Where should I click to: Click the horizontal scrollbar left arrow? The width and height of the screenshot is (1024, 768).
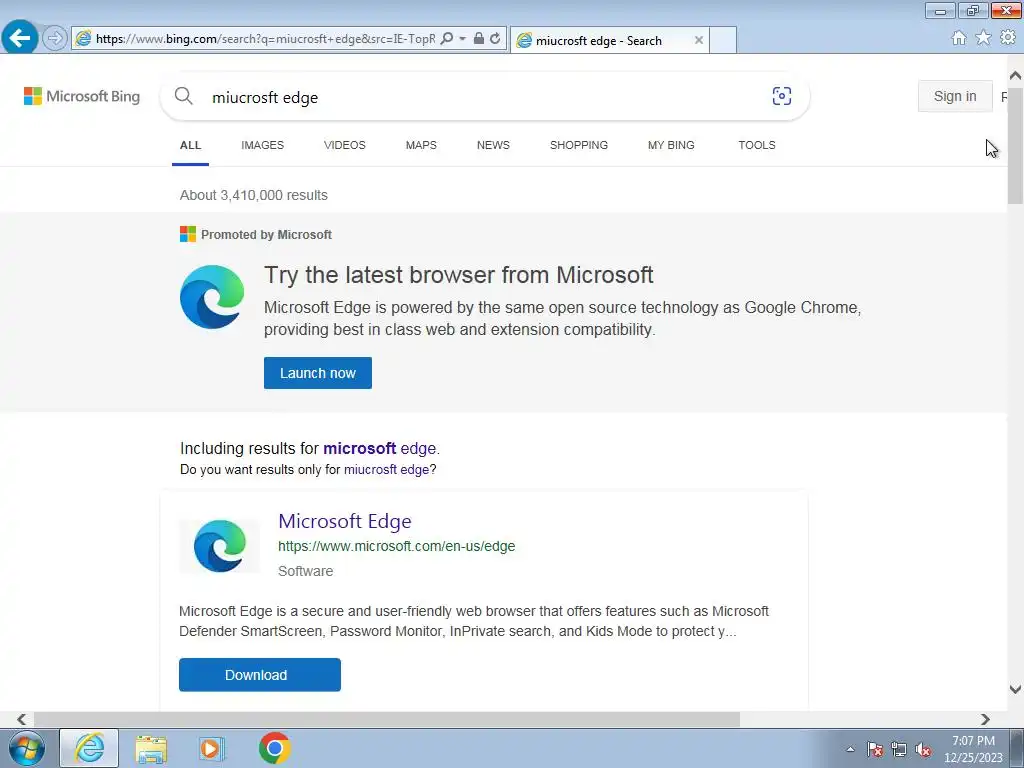[x=22, y=719]
